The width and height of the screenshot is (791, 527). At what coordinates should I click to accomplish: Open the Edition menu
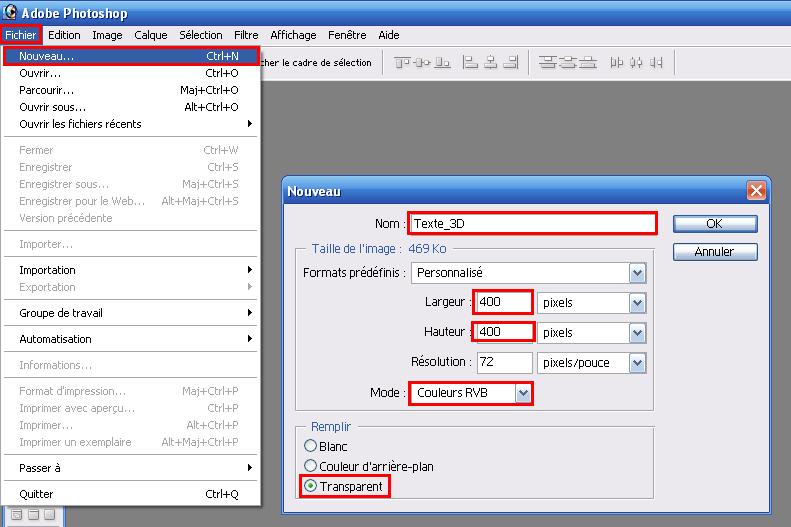click(x=64, y=35)
